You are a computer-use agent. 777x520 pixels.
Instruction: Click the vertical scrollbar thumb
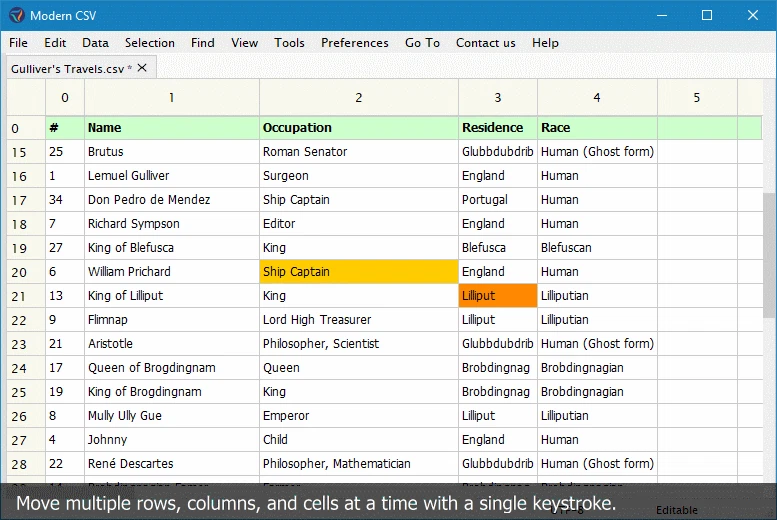[769, 255]
